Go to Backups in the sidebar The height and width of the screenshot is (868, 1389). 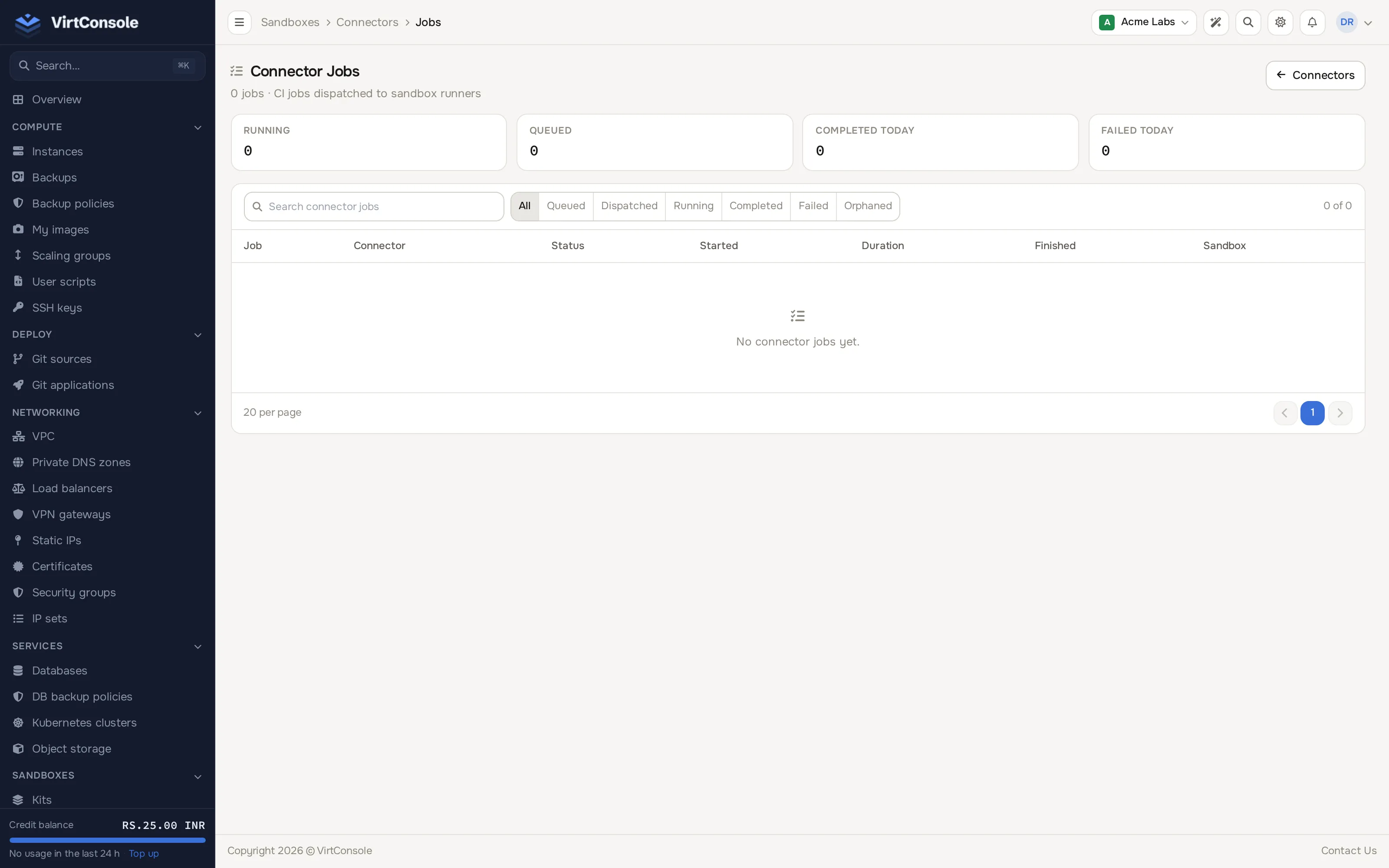point(107,178)
